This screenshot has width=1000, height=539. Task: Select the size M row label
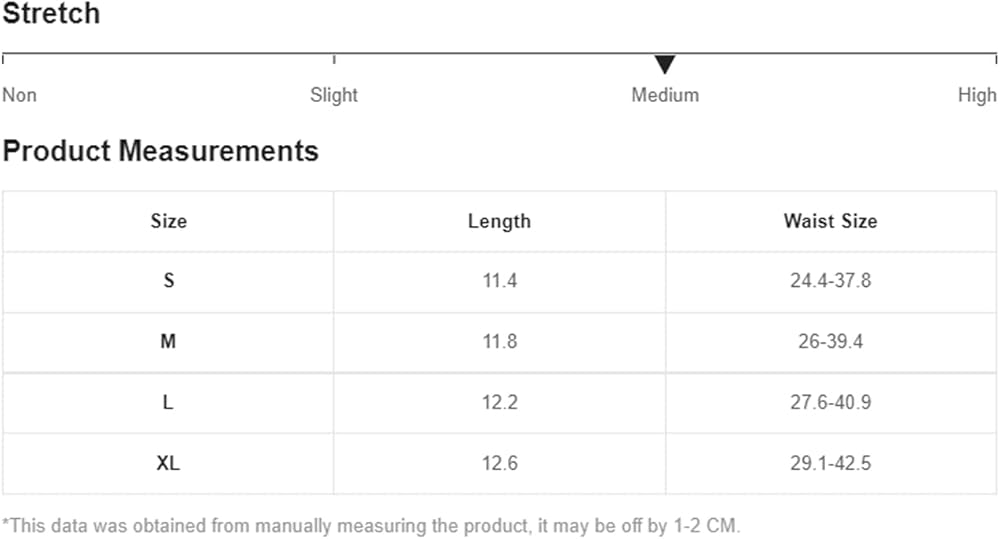(x=168, y=342)
